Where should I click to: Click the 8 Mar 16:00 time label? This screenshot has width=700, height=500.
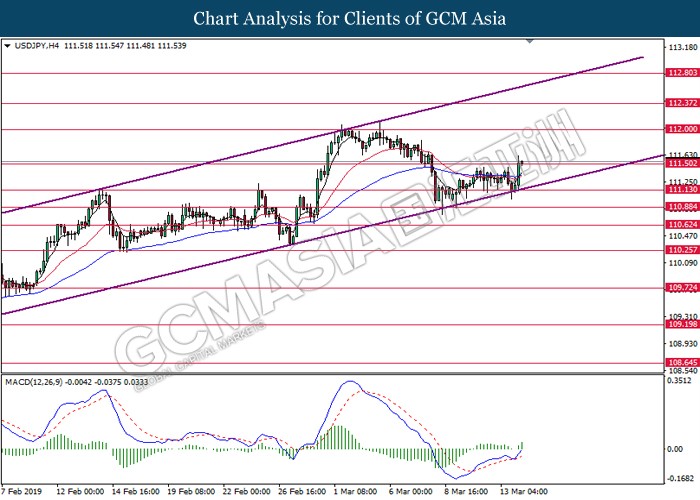pyautogui.click(x=466, y=492)
